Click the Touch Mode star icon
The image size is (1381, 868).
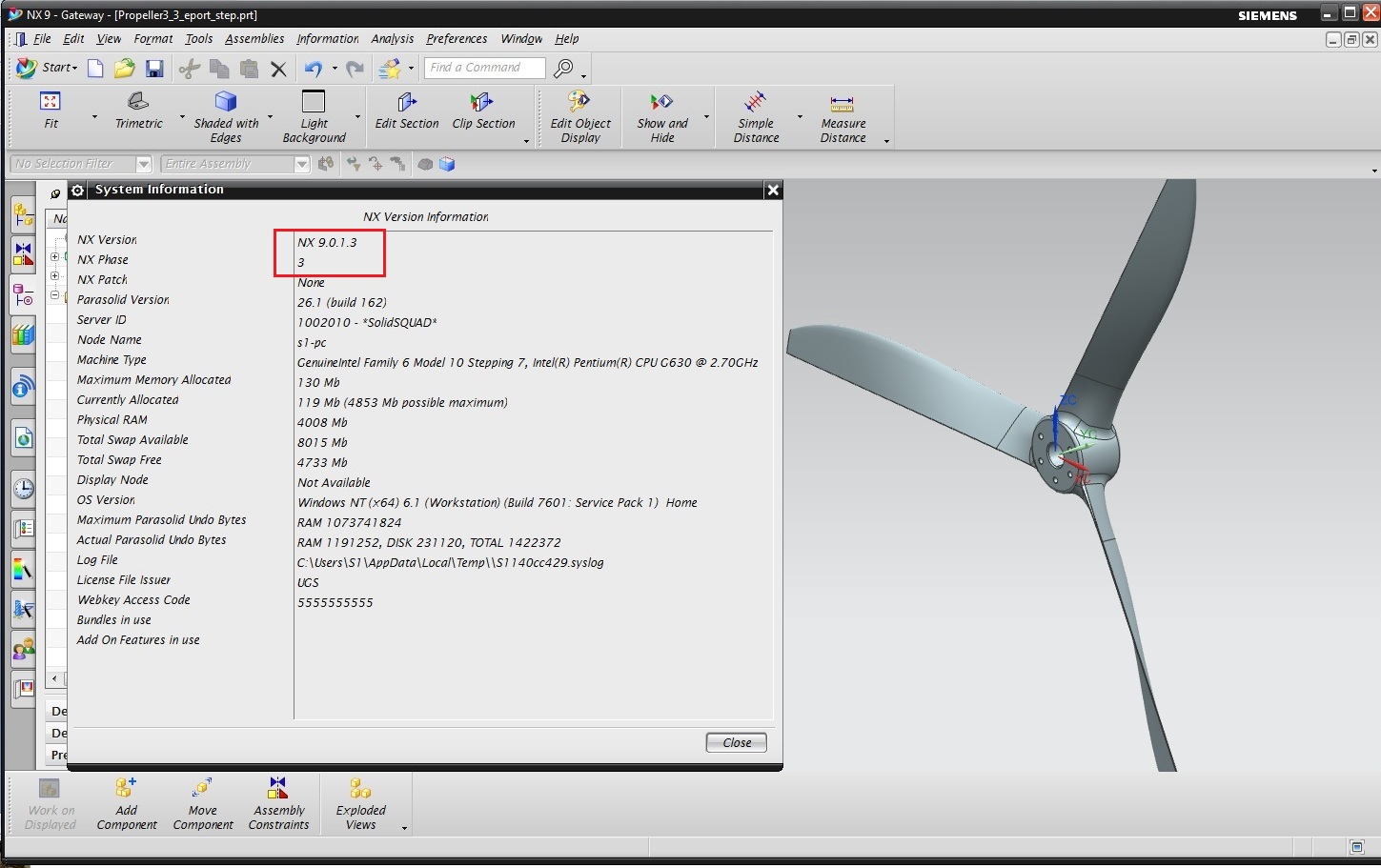click(389, 68)
